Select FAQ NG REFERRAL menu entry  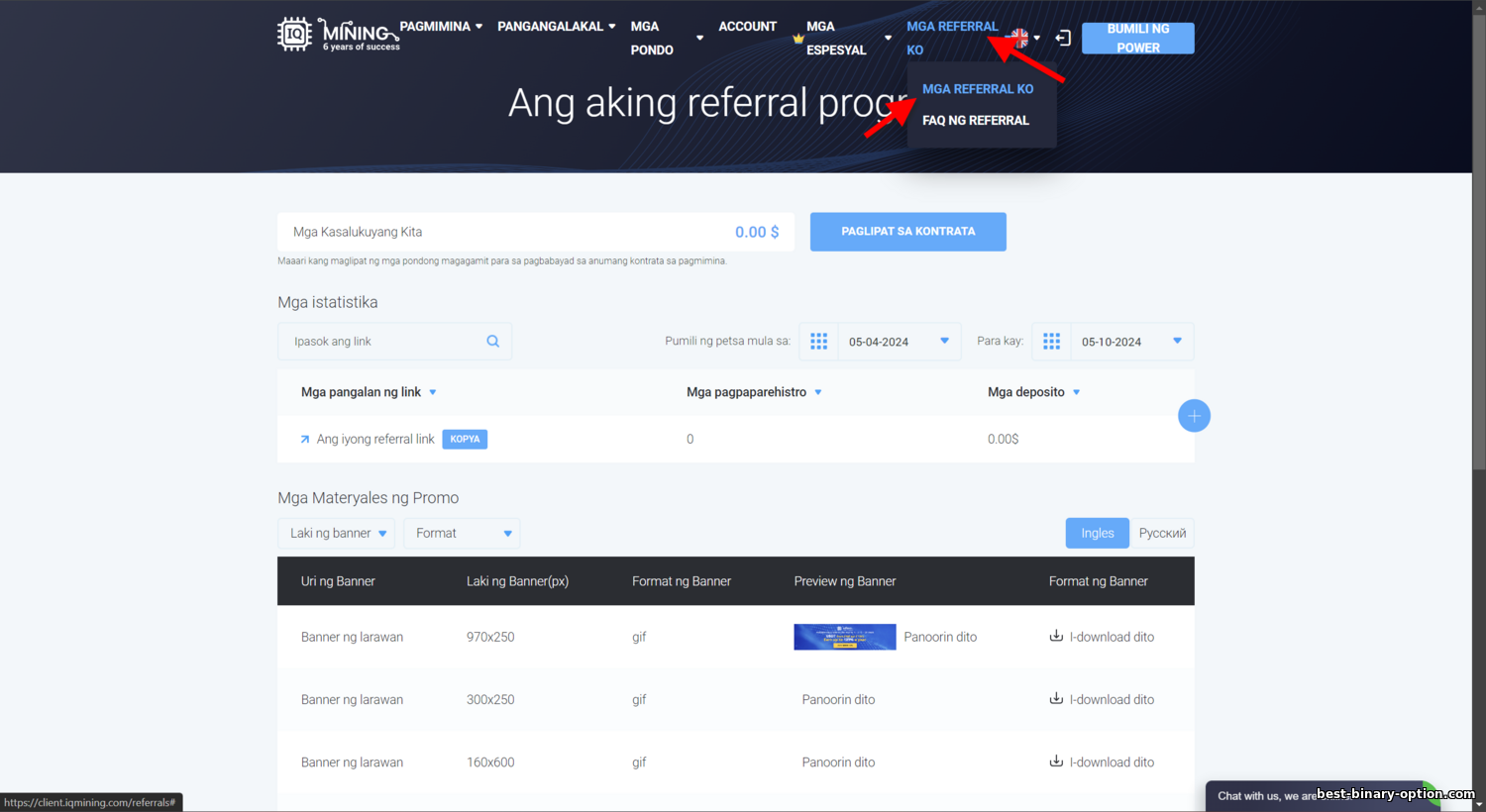[975, 121]
